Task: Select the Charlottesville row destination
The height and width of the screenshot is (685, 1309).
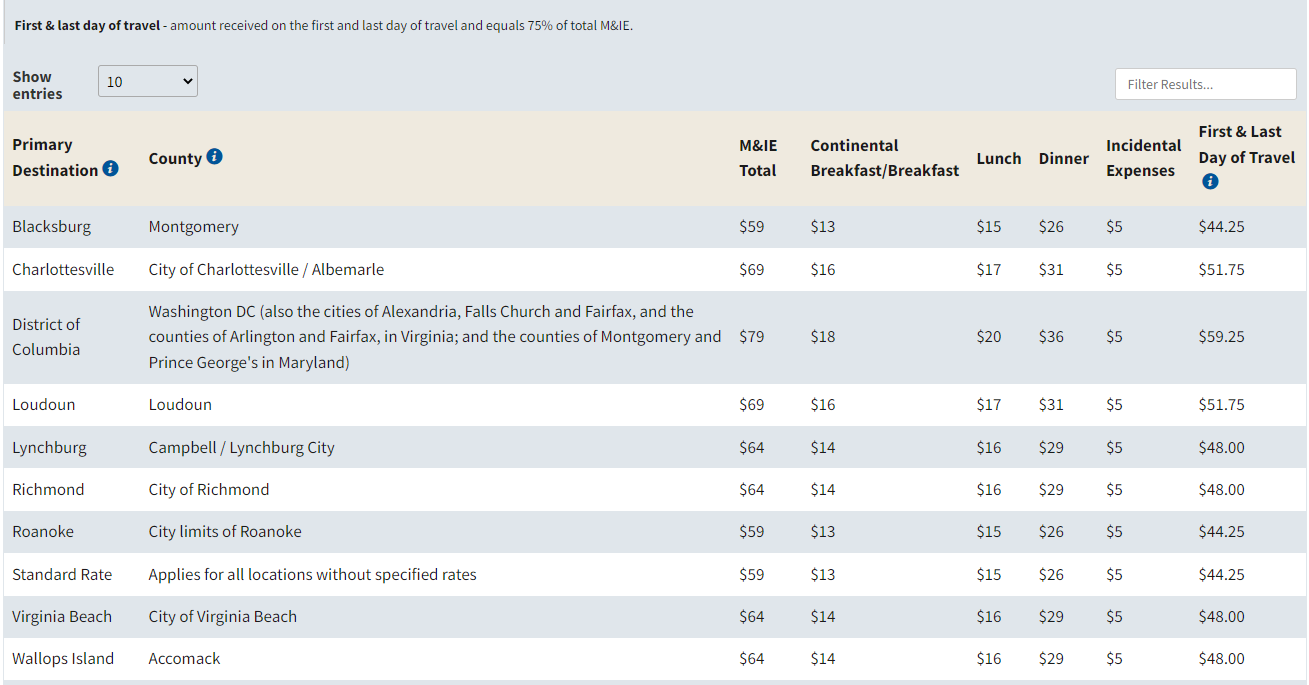Action: click(x=63, y=270)
